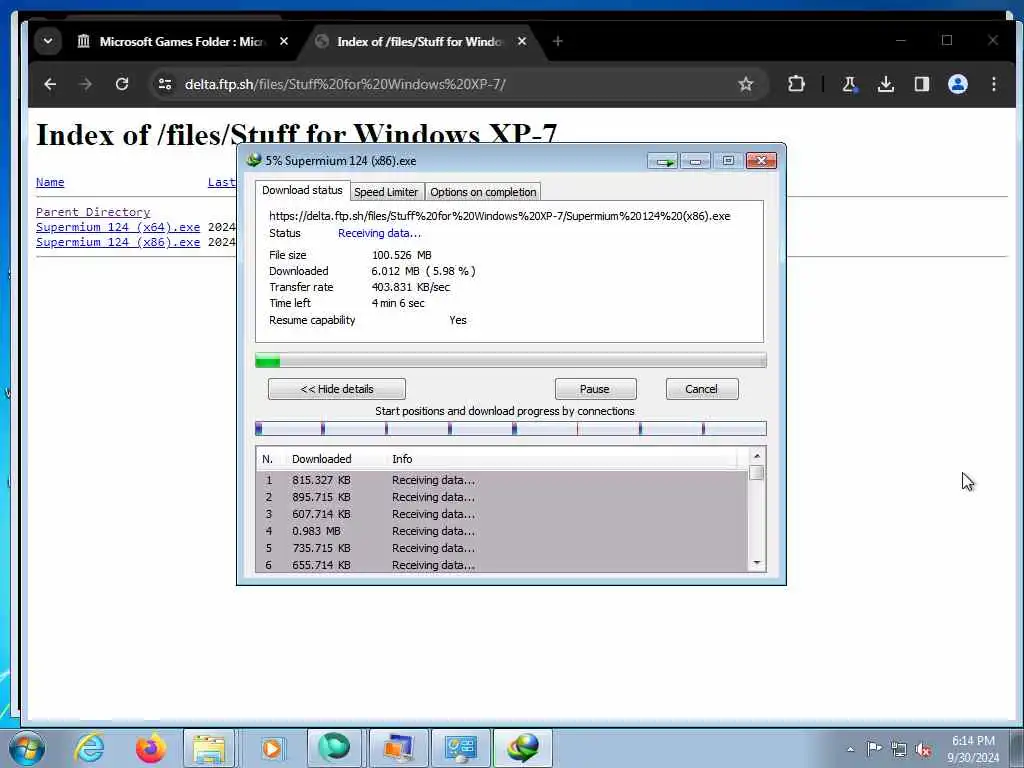Screen dimensions: 1024x768
Task: Close the Microsoft Games Folder tab
Action: (x=283, y=41)
